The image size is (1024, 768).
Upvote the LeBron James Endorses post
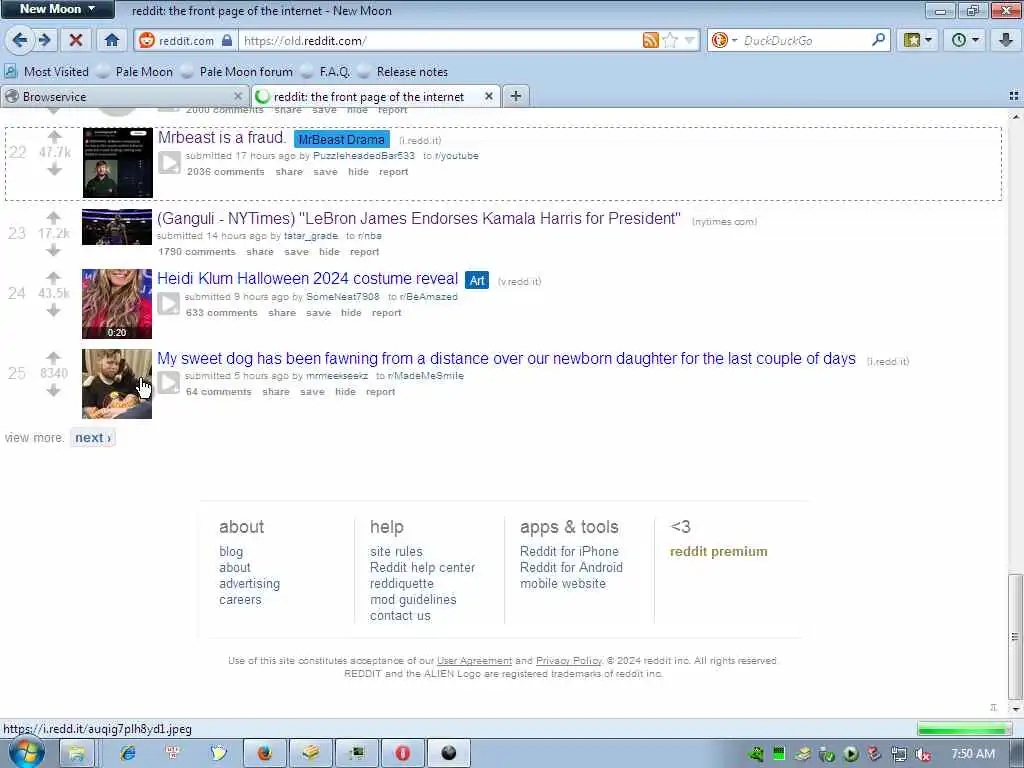54,217
